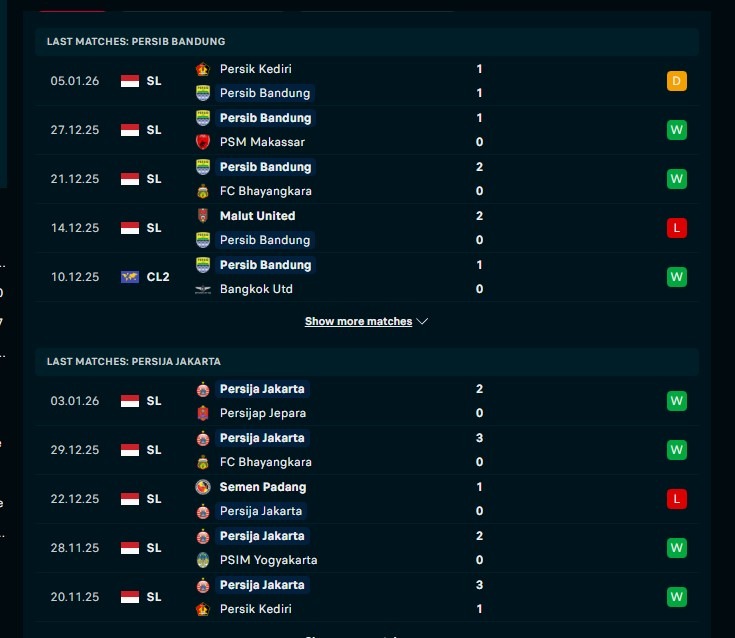
Task: Expand Show more matches for Persib Bandung
Action: click(358, 322)
